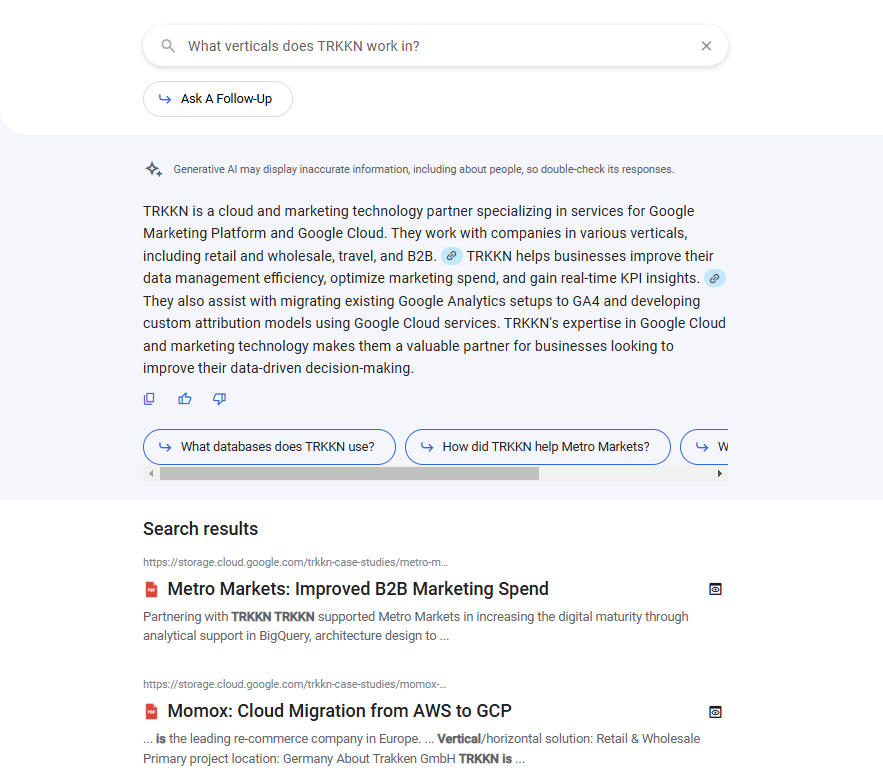The height and width of the screenshot is (774, 883).
Task: Open the citation icon after "travel, and B2B"
Action: click(x=451, y=256)
